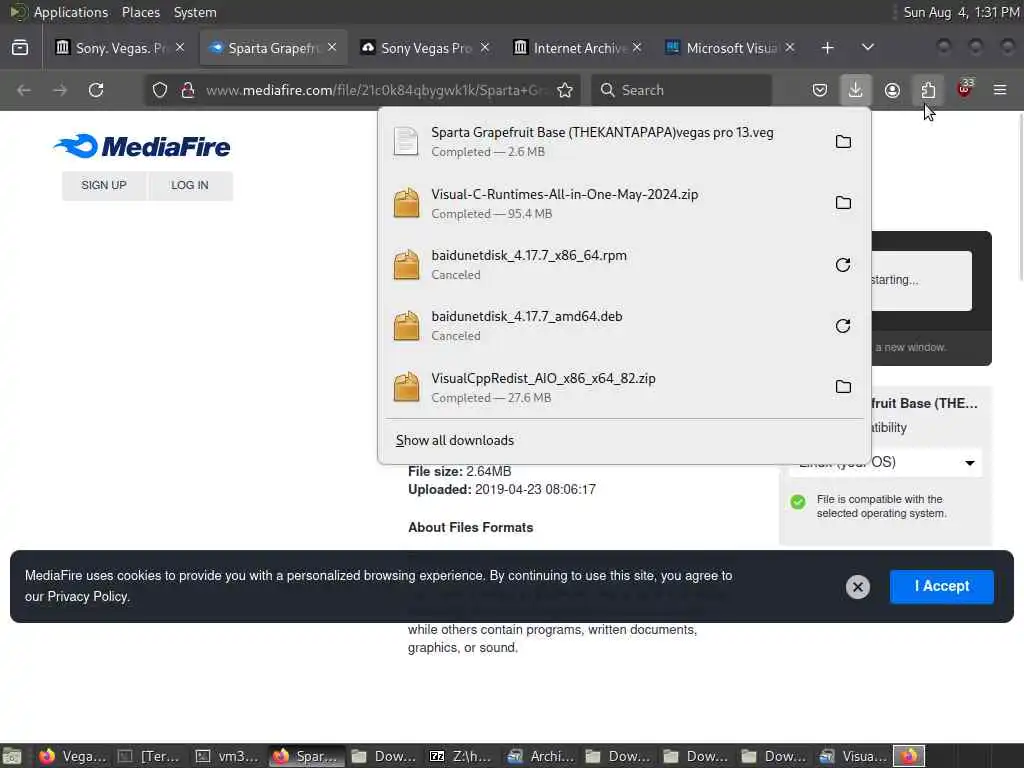The width and height of the screenshot is (1024, 768).
Task: Dismiss cookie banner with X icon
Action: [857, 587]
